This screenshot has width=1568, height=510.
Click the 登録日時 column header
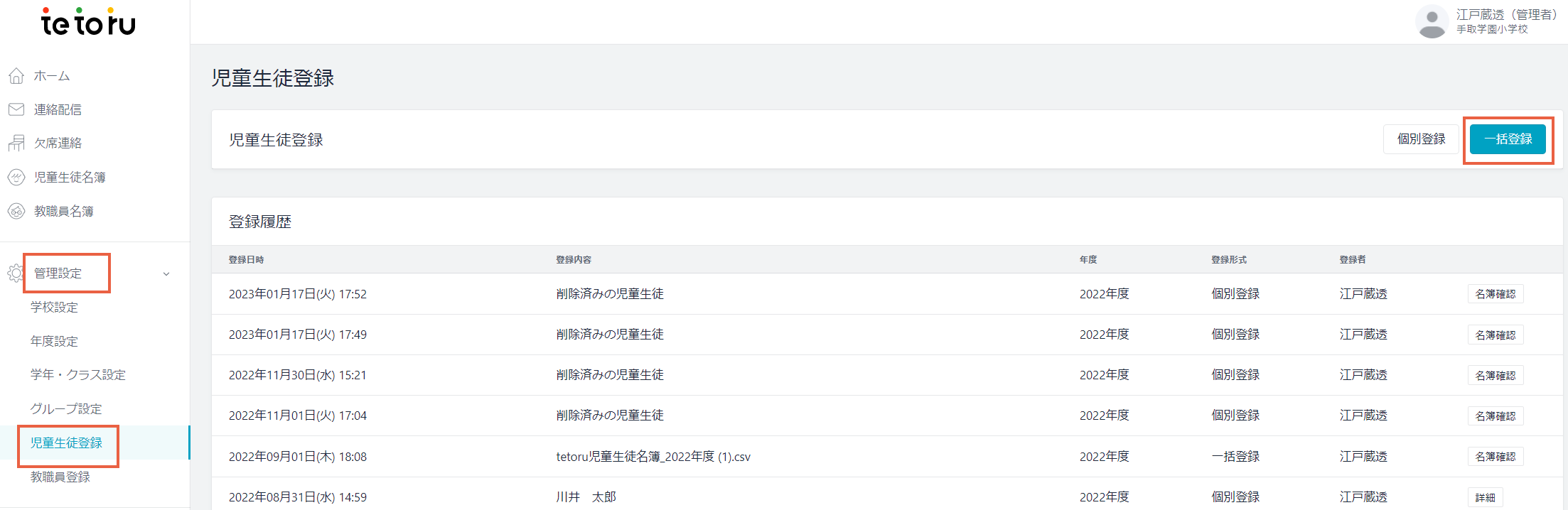(x=247, y=259)
